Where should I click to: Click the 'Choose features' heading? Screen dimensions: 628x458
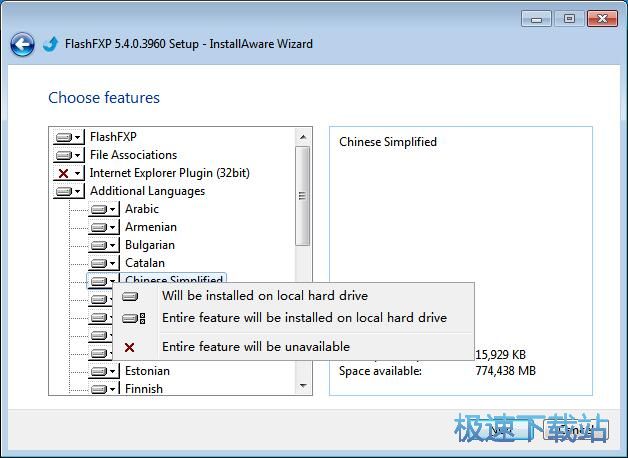tap(104, 98)
